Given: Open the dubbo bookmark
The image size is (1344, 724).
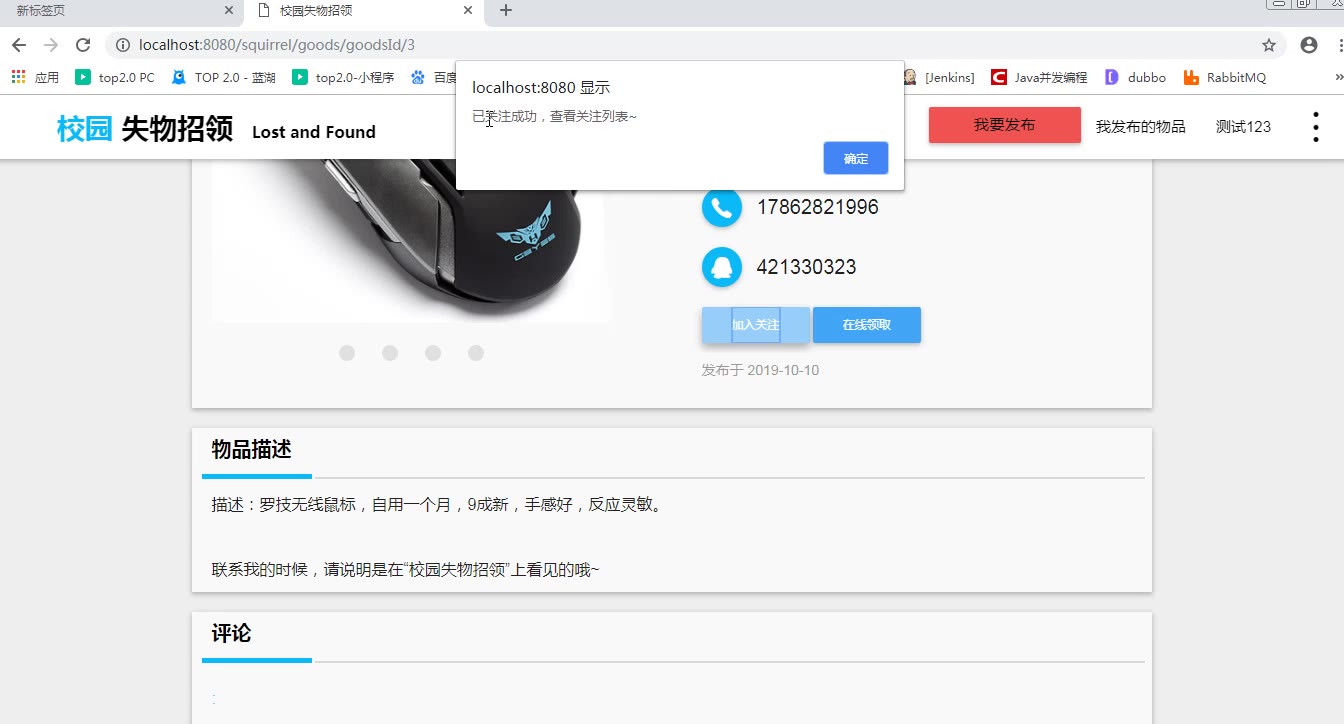Looking at the screenshot, I should click(x=1135, y=77).
